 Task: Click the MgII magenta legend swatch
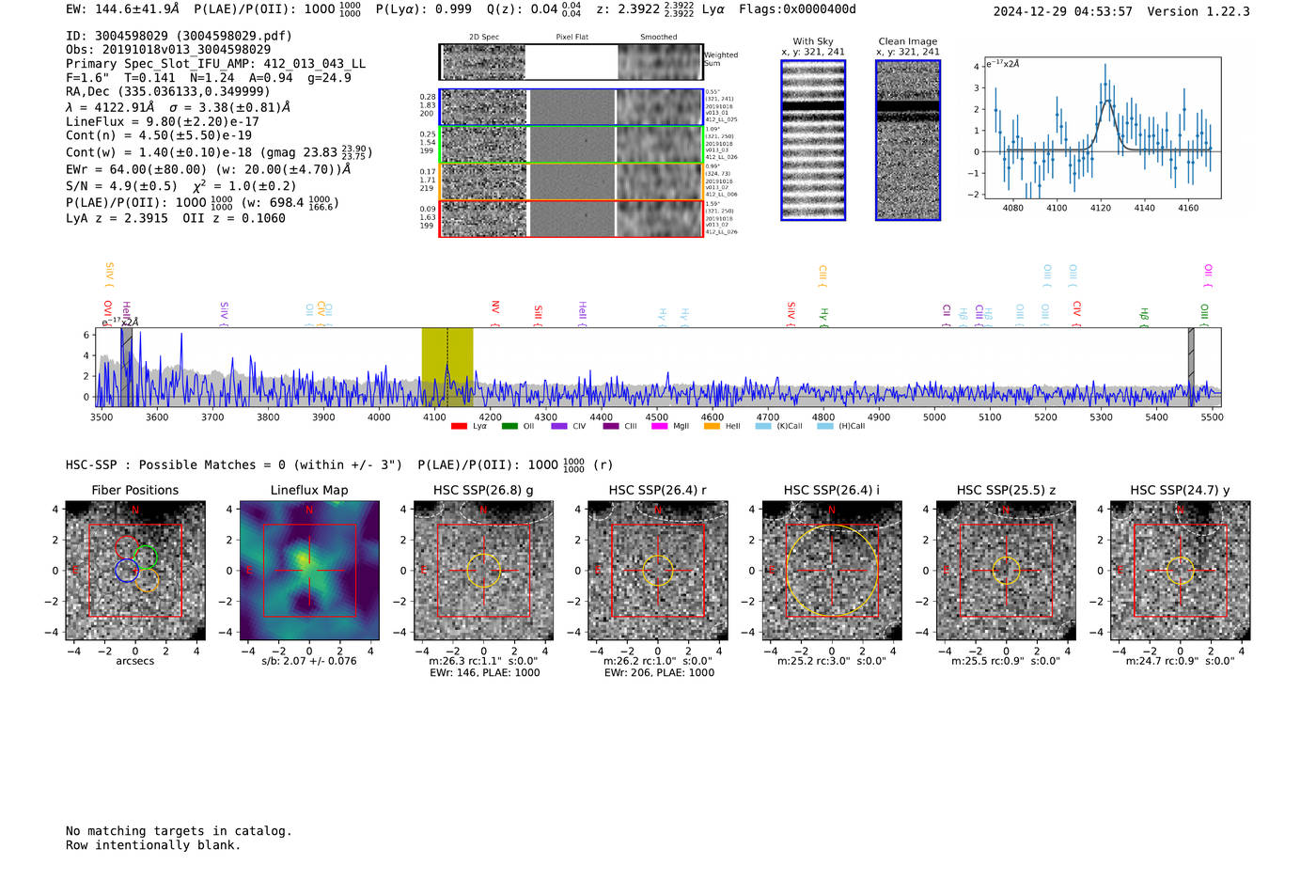point(659,426)
